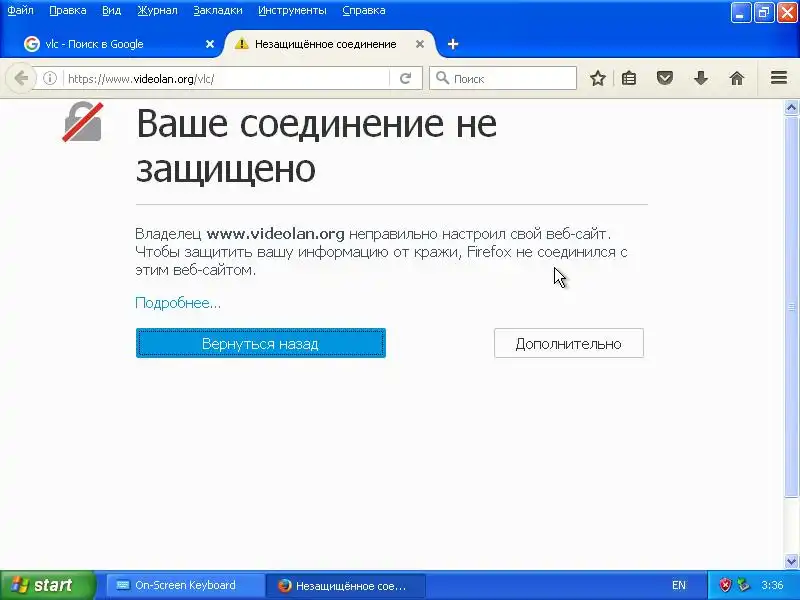Click the 'Вернуться назад' button
This screenshot has height=600, width=800.
(x=261, y=343)
